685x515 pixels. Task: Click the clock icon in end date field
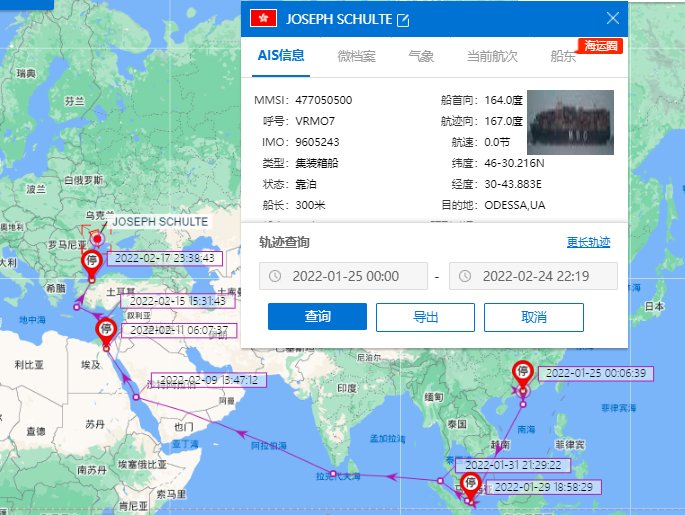coord(466,276)
